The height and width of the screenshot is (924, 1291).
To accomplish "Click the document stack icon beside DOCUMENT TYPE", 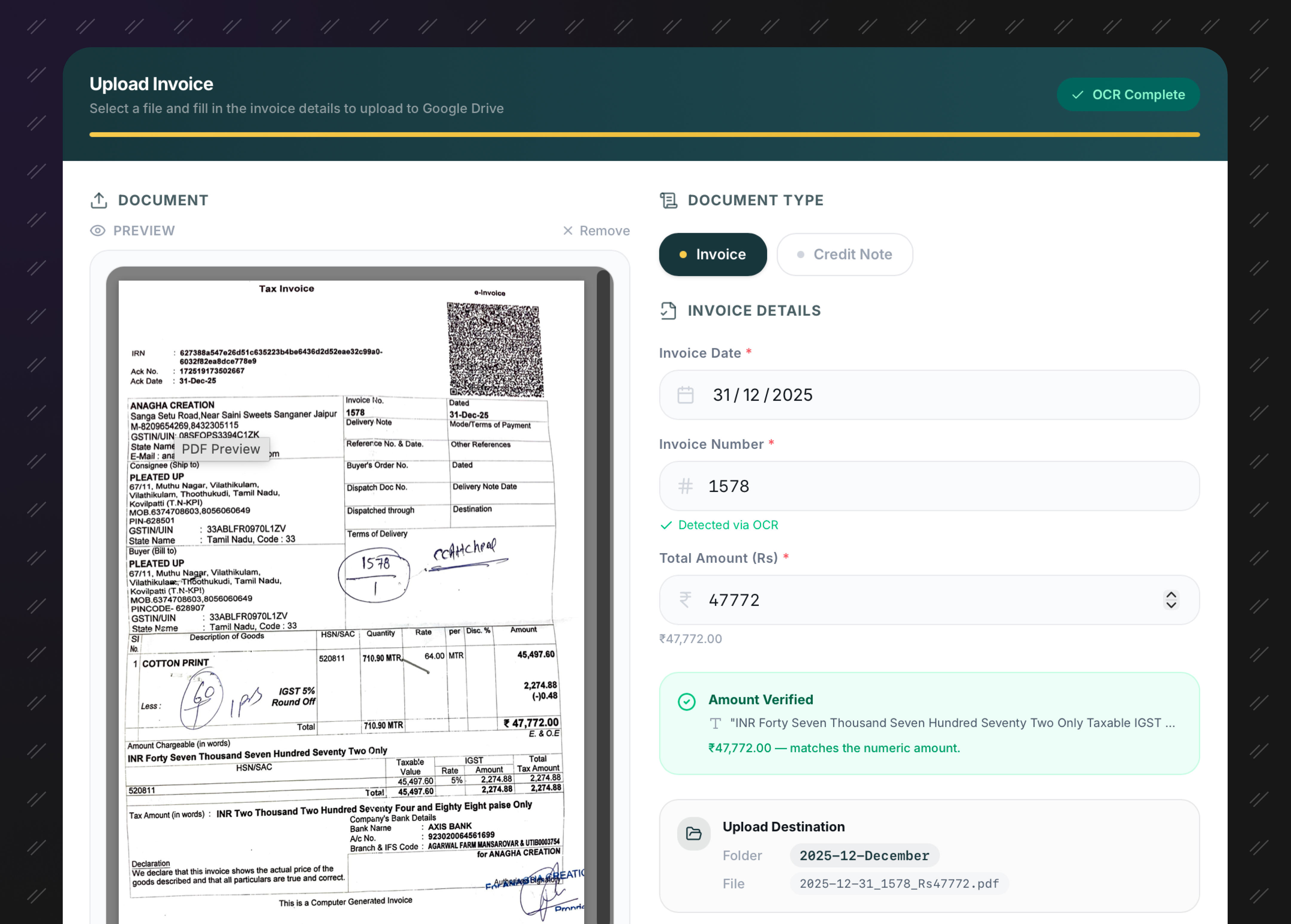I will 669,200.
